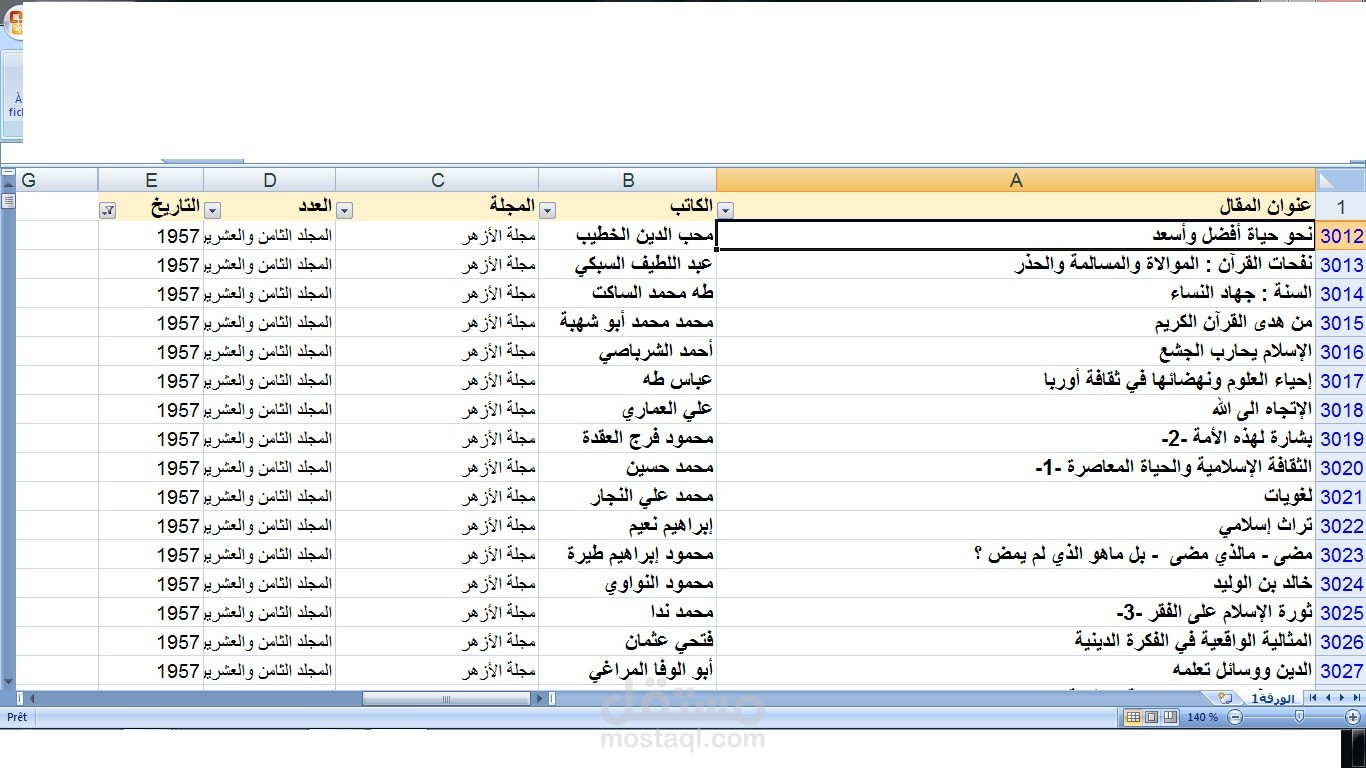
Task: Select row header 3027
Action: [1341, 671]
